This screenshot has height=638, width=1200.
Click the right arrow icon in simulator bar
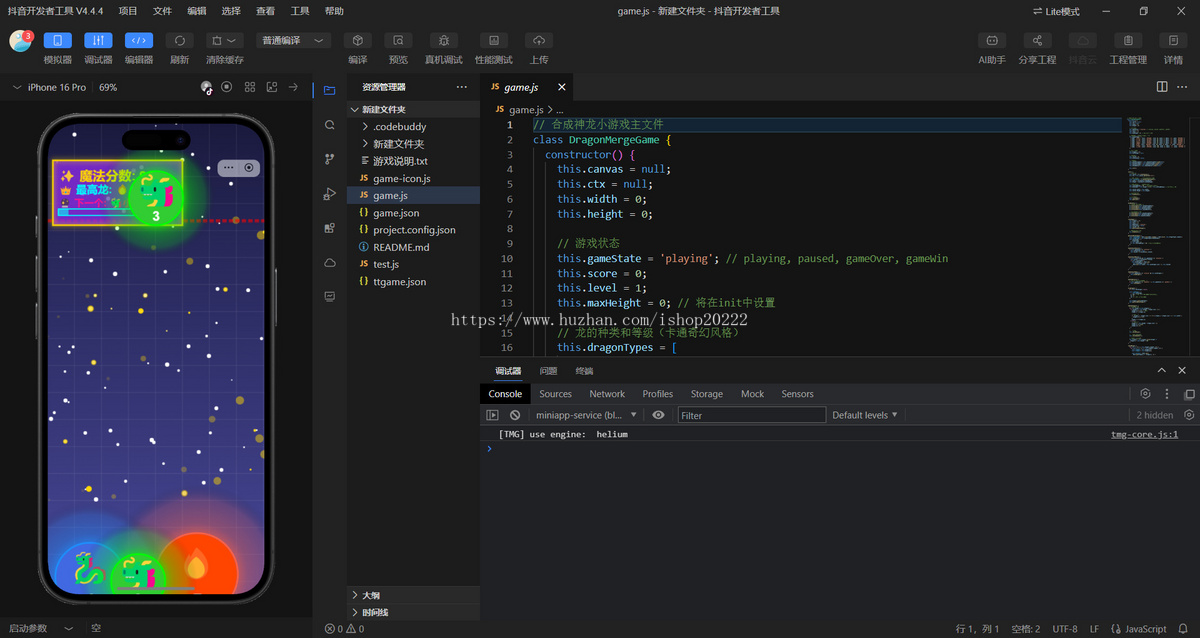click(x=293, y=87)
